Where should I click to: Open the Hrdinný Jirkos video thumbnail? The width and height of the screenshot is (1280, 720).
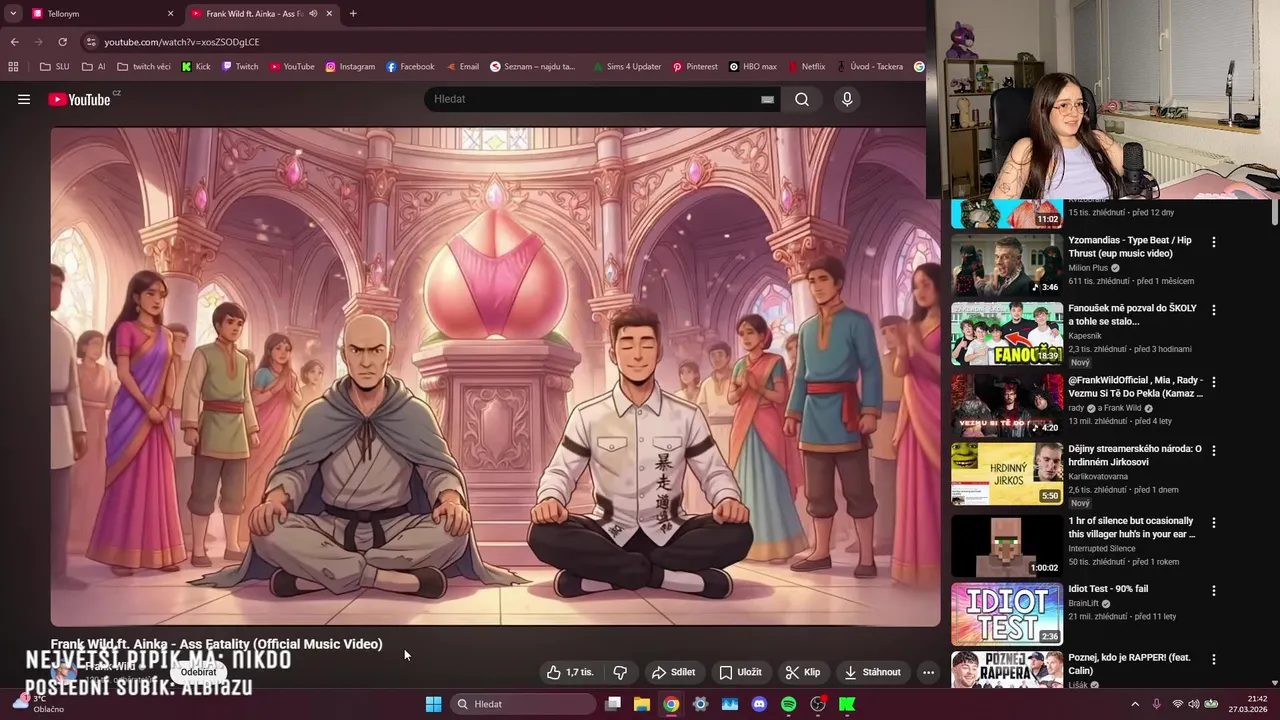[1006, 474]
